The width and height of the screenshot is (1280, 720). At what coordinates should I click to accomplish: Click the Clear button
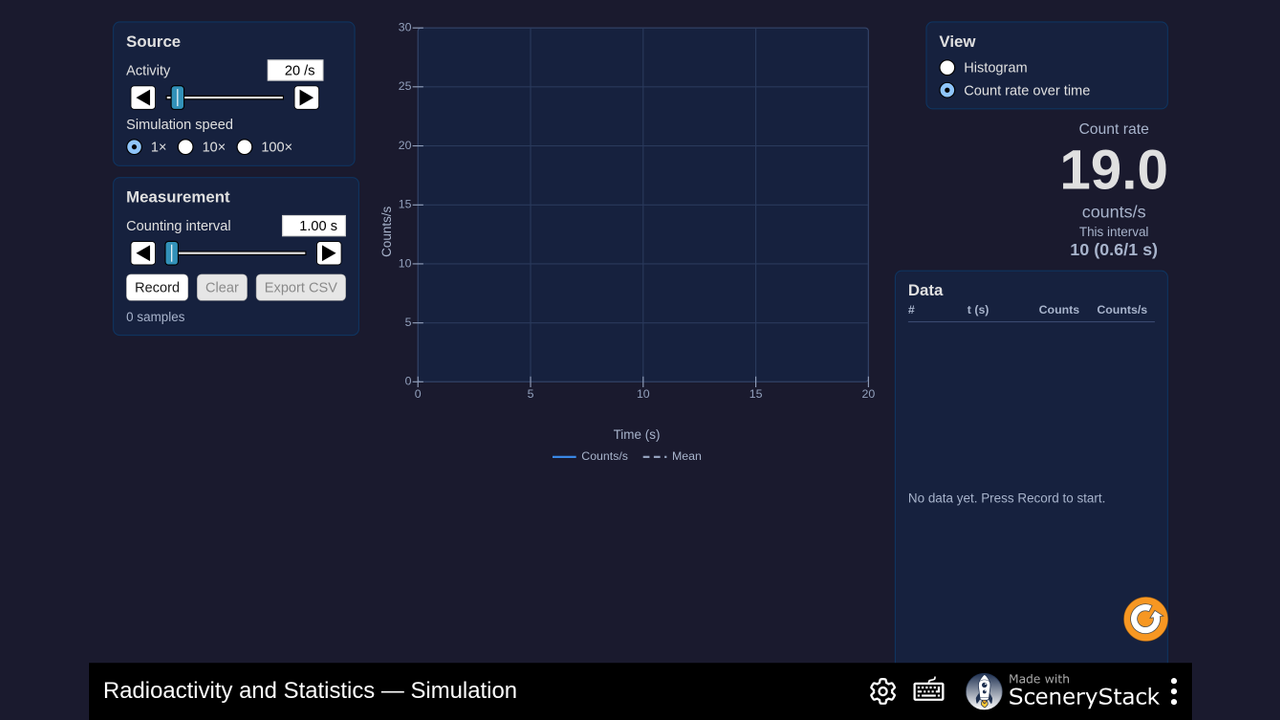pos(222,287)
